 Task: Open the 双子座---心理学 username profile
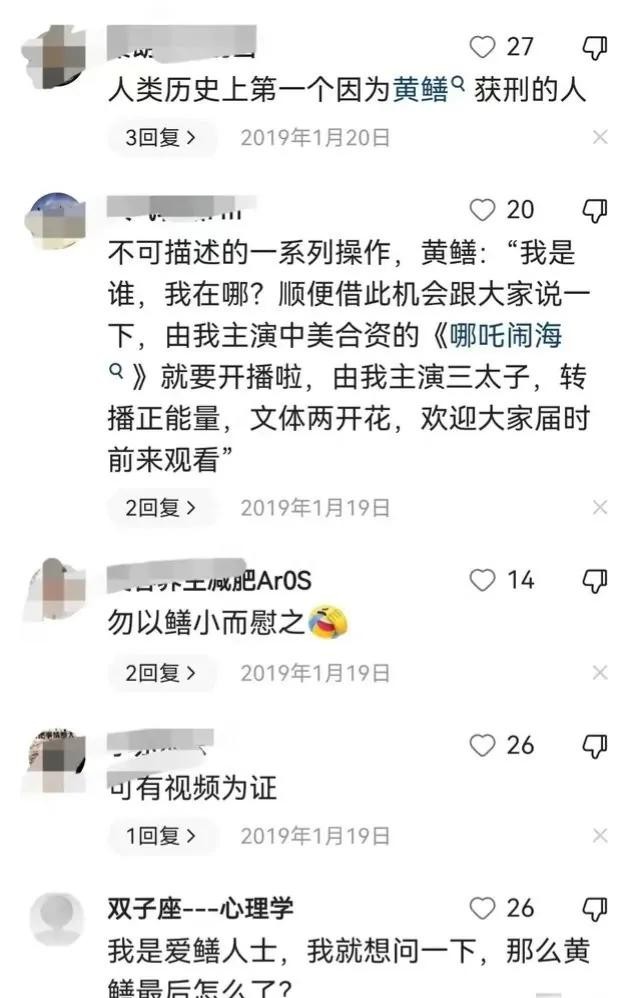200,908
